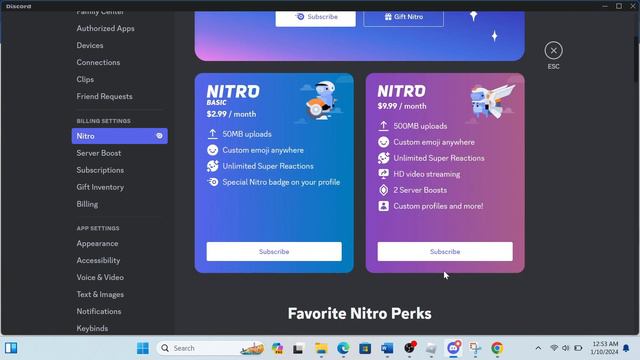The width and height of the screenshot is (640, 360).
Task: Click the $9.99 Nitro custom emoji smiley icon
Action: (x=383, y=142)
